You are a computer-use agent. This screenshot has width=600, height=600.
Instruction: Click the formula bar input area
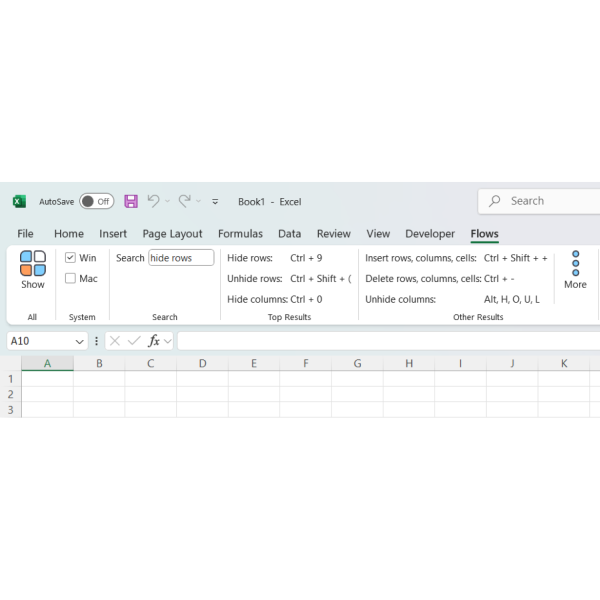pos(388,341)
